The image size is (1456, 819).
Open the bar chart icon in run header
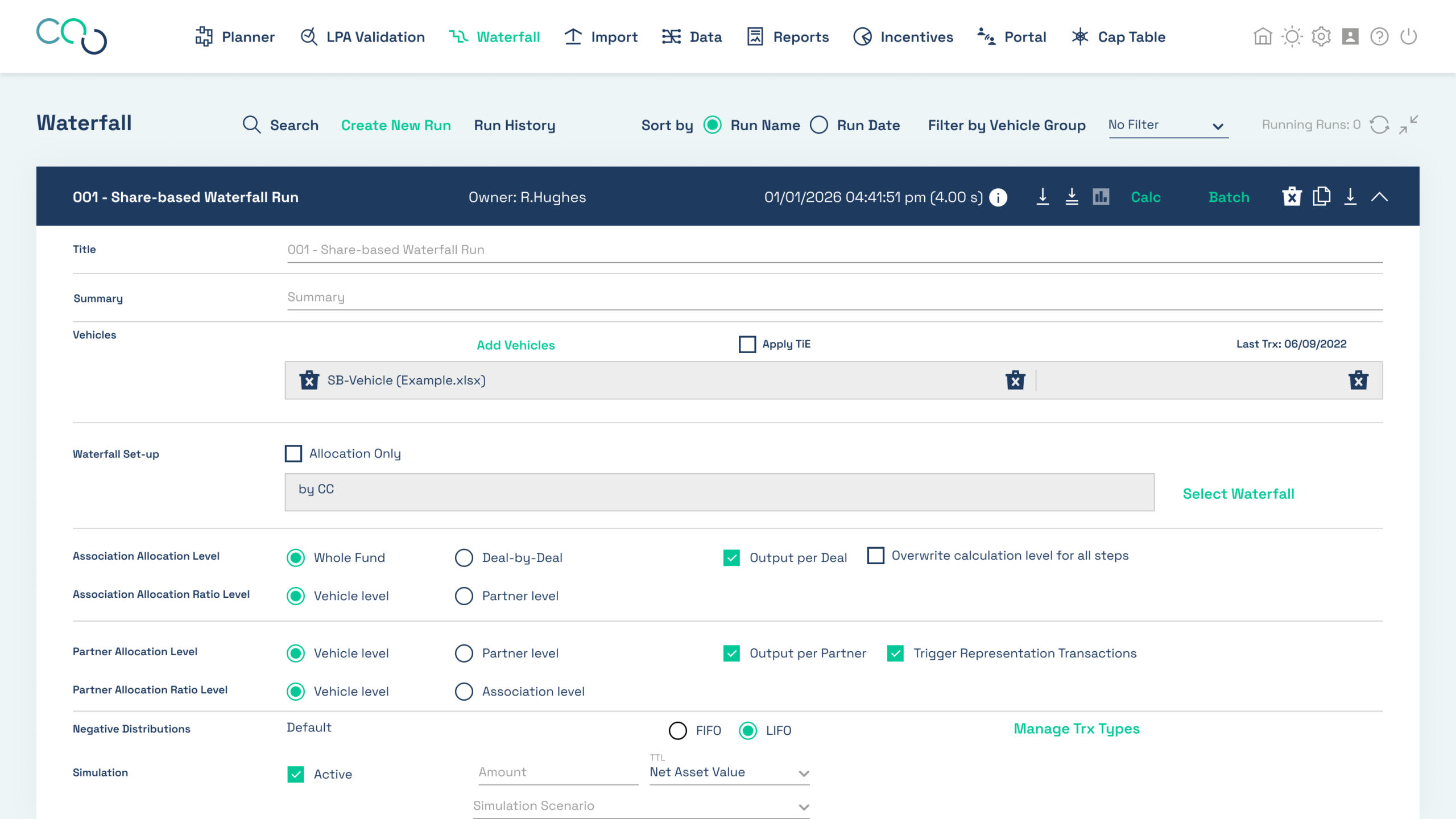tap(1101, 197)
